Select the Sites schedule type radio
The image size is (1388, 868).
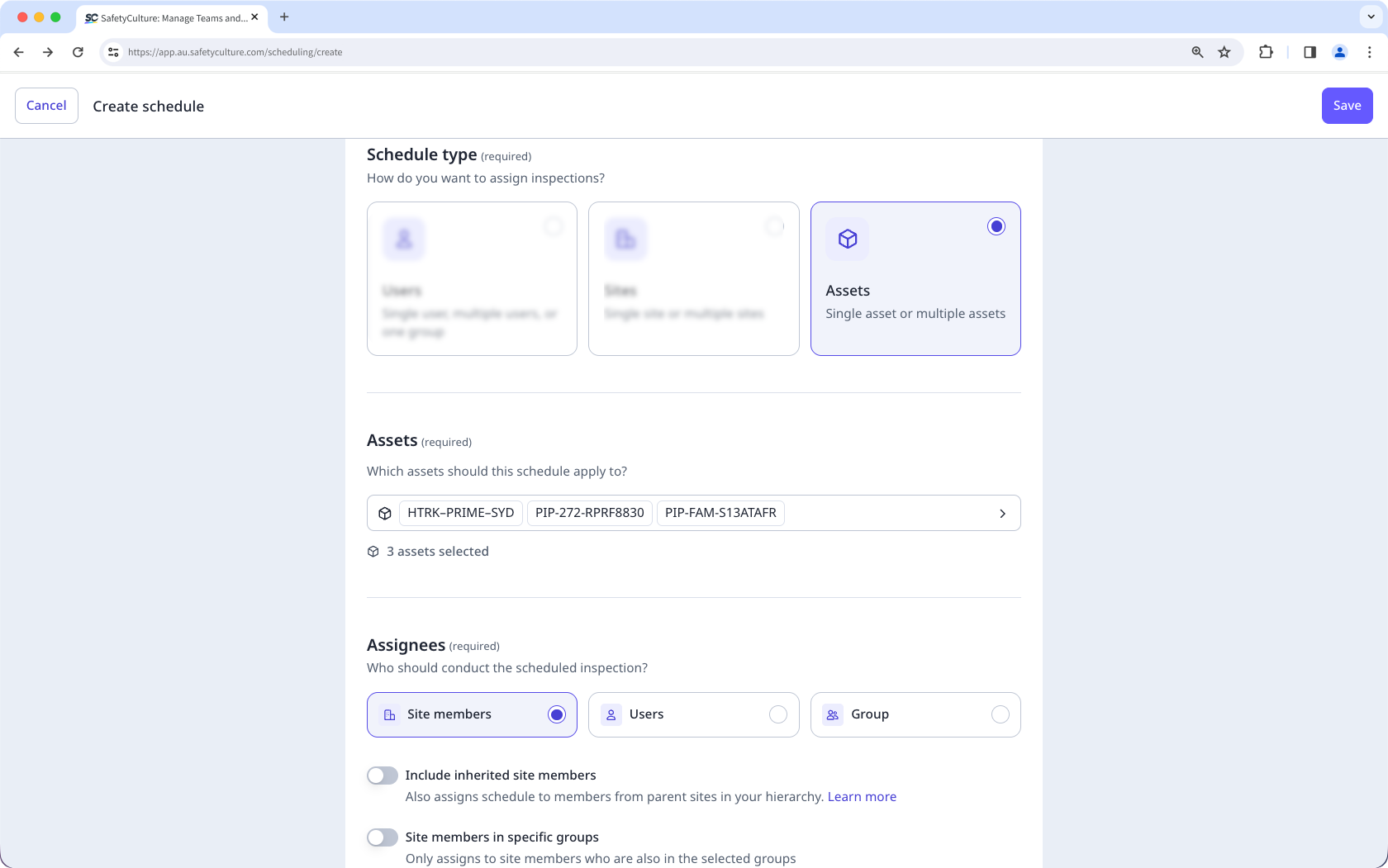[775, 226]
